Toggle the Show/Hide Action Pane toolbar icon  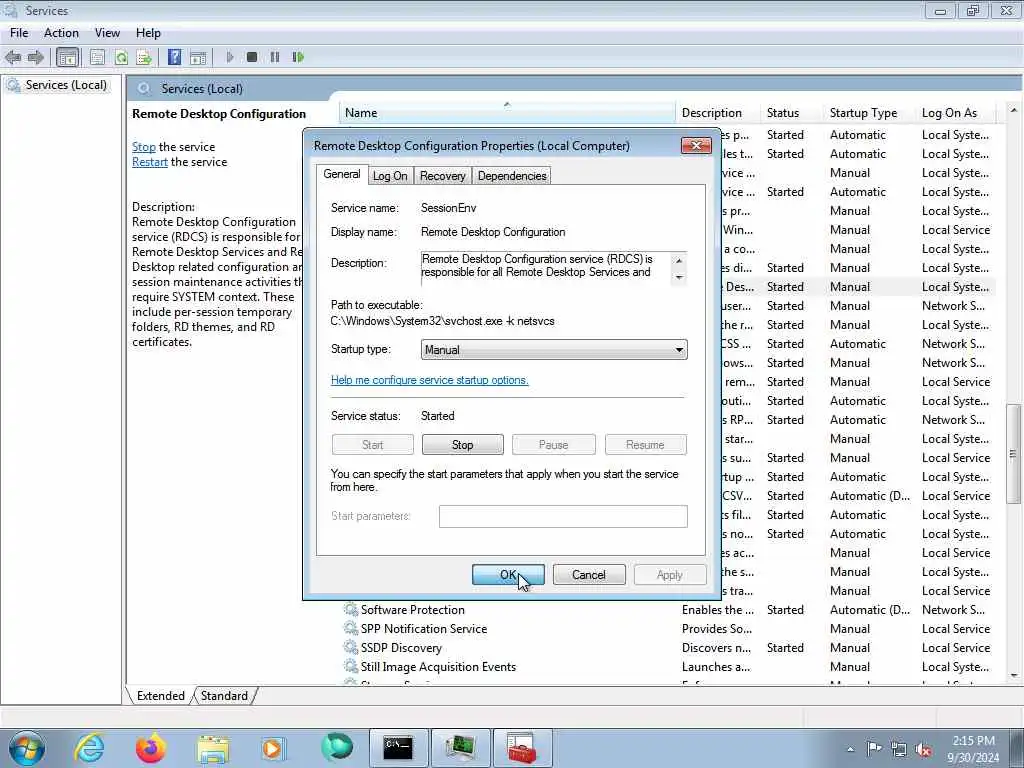pos(199,57)
